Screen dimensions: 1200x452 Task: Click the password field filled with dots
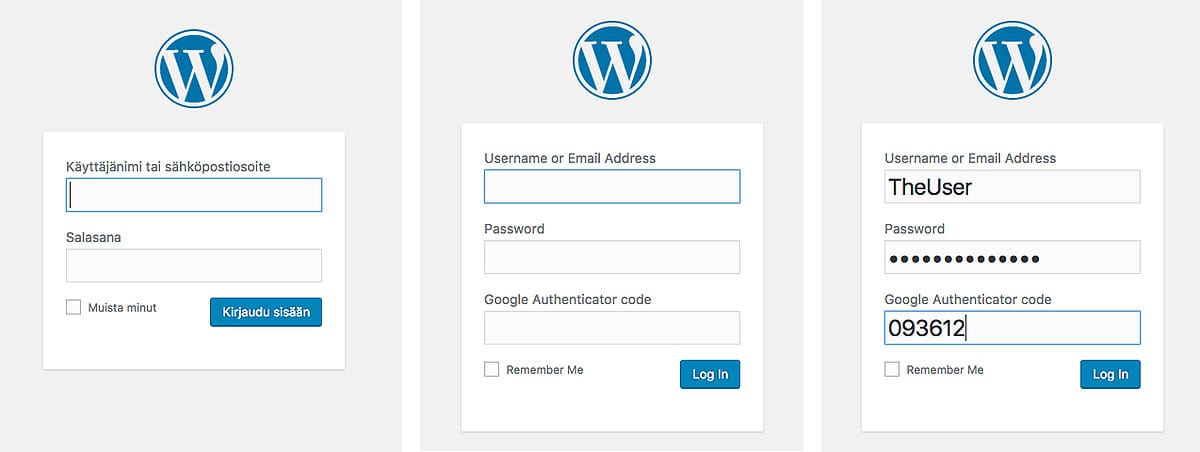click(x=1013, y=257)
